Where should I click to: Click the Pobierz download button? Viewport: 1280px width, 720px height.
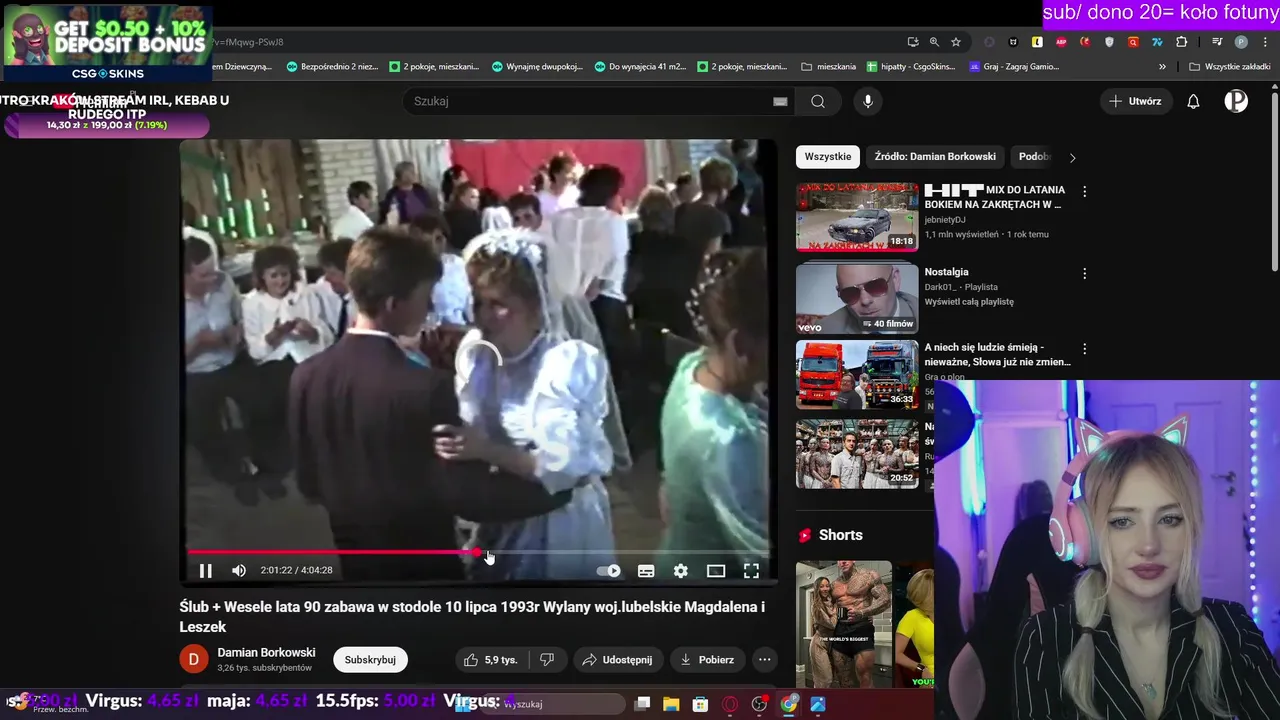707,660
